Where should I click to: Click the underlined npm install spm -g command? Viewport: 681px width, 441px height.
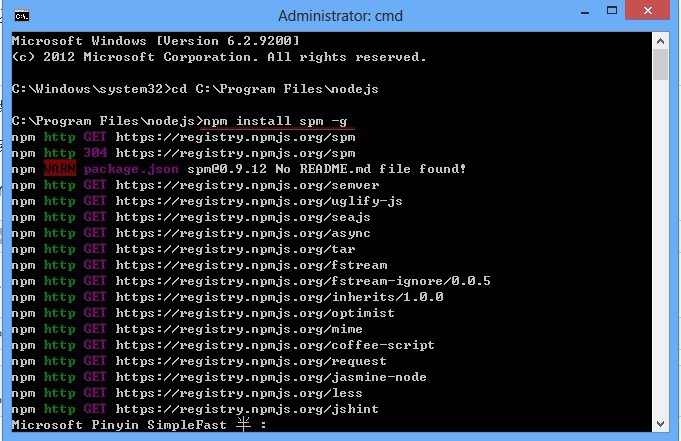(275, 121)
